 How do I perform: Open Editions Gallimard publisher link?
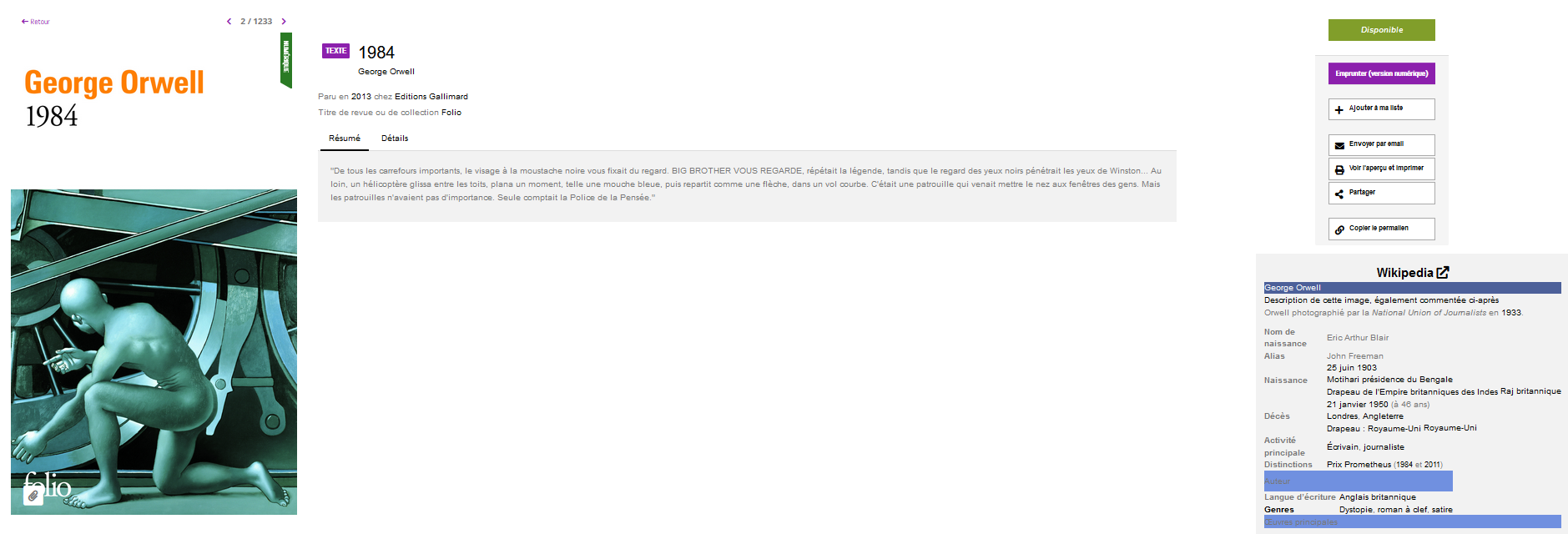tap(431, 97)
